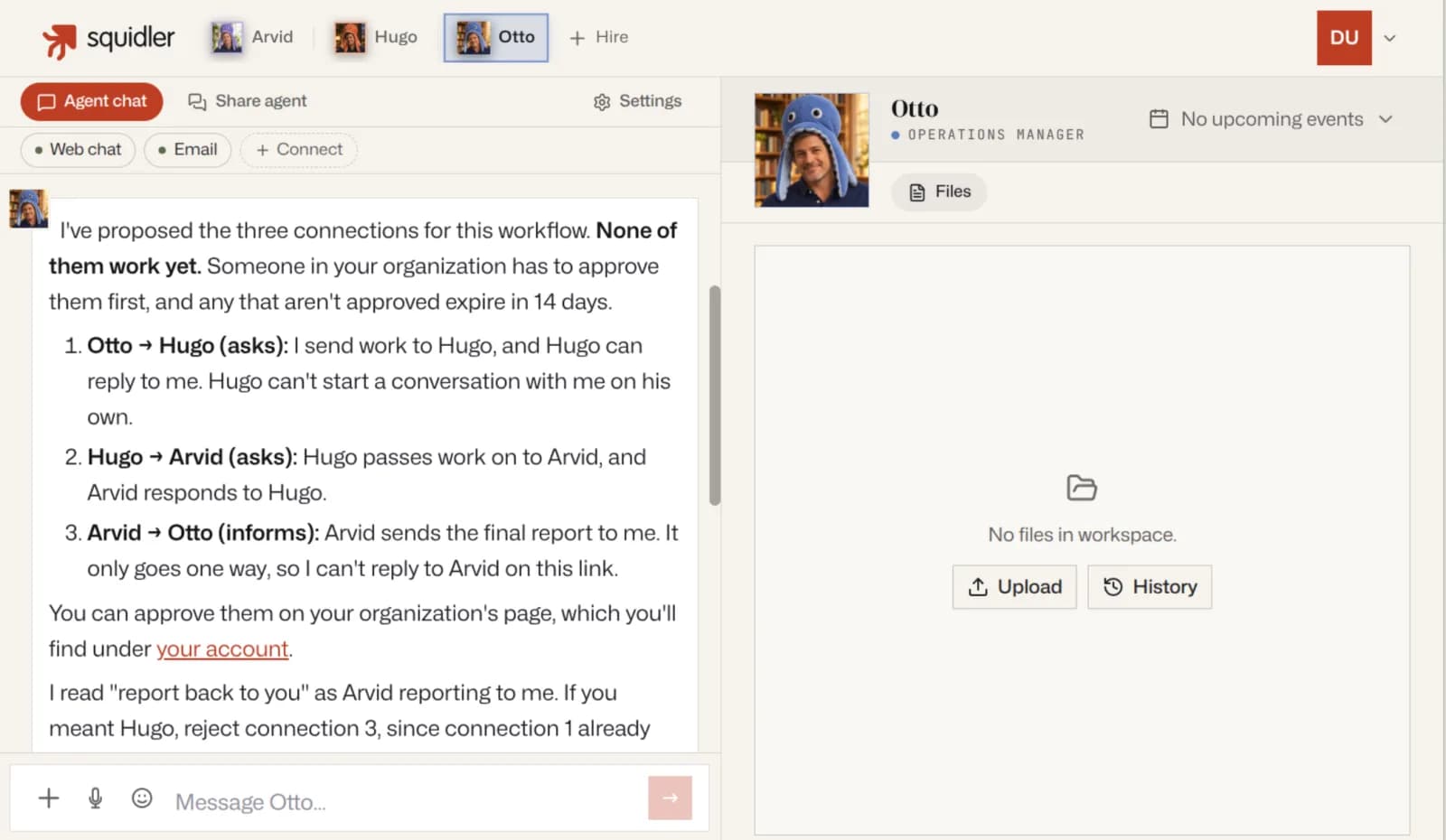The image size is (1446, 840).
Task: Open the Files tab
Action: tap(940, 191)
